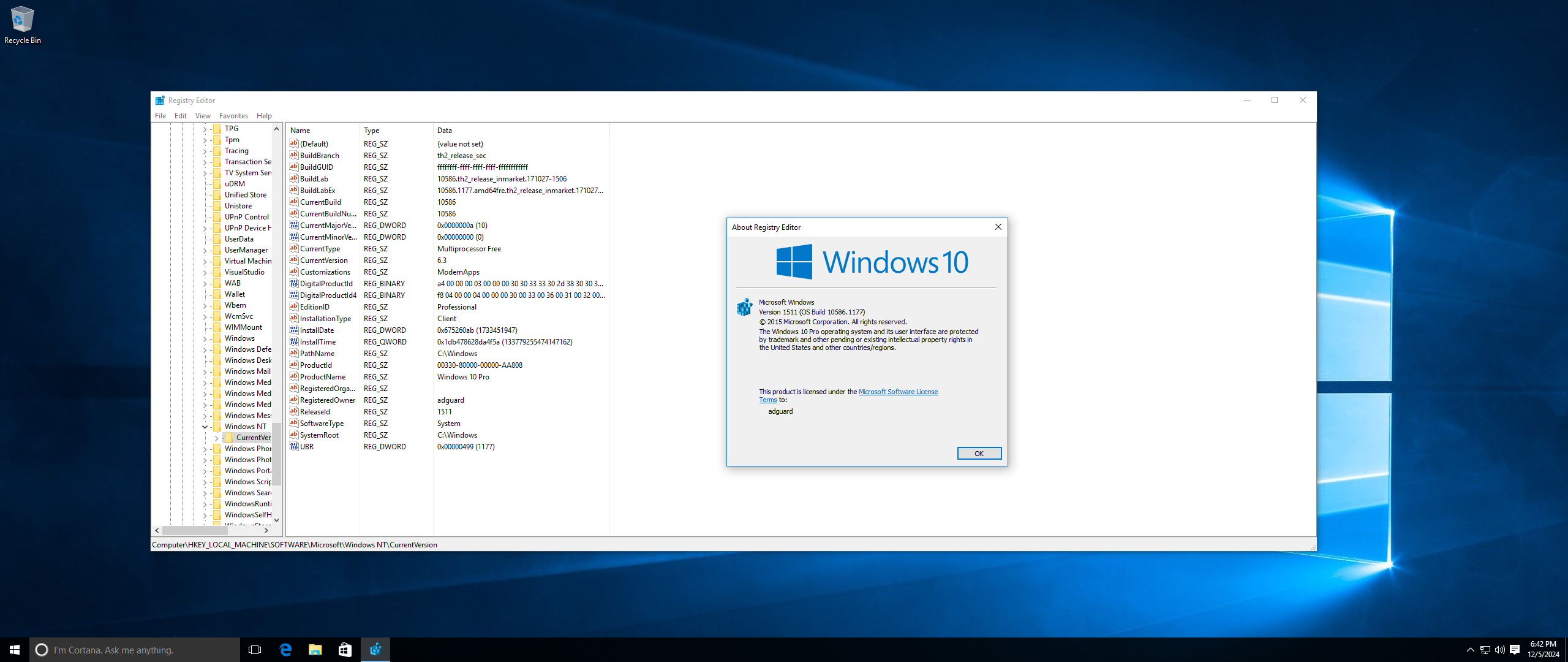Screen dimensions: 1568x662
Task: Click the icon of the BuildBranch value
Action: pos(294,155)
